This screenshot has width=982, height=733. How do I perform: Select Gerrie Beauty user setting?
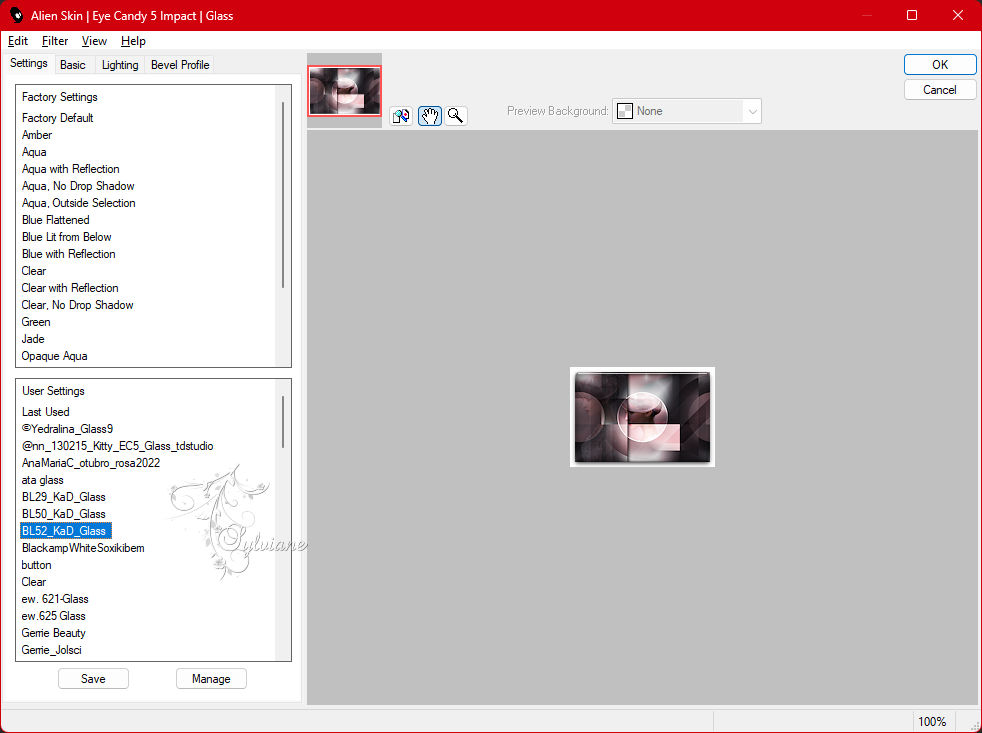pyautogui.click(x=53, y=632)
